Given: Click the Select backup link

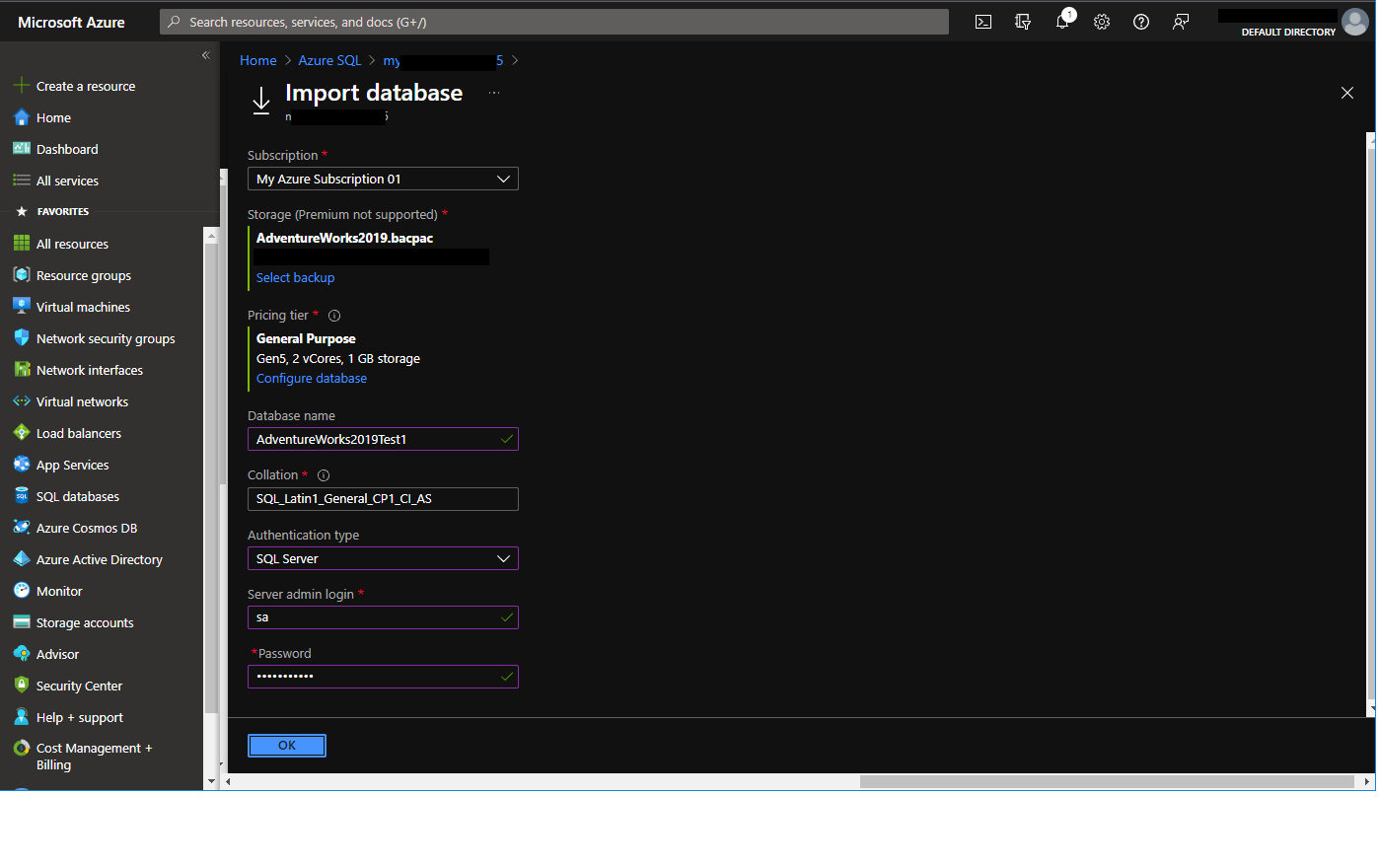Looking at the screenshot, I should 295,277.
